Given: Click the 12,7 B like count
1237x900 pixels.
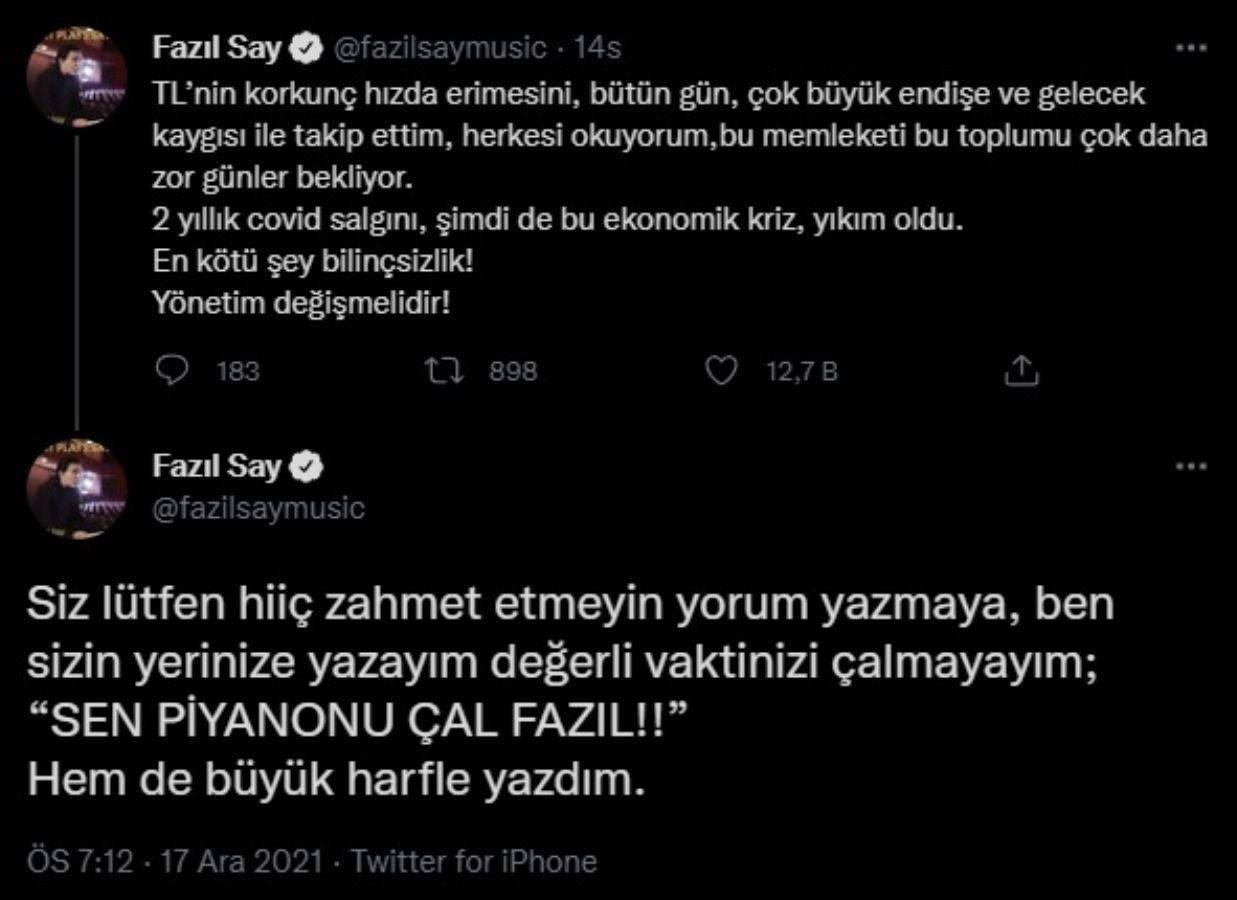Looking at the screenshot, I should point(801,372).
